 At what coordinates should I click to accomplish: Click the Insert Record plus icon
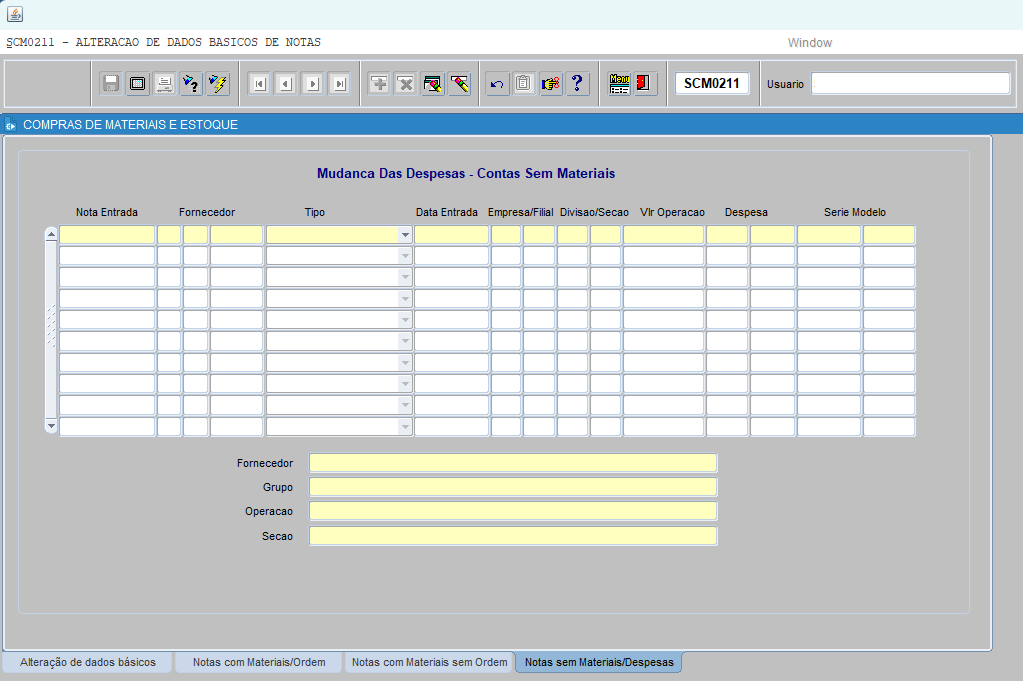coord(379,84)
